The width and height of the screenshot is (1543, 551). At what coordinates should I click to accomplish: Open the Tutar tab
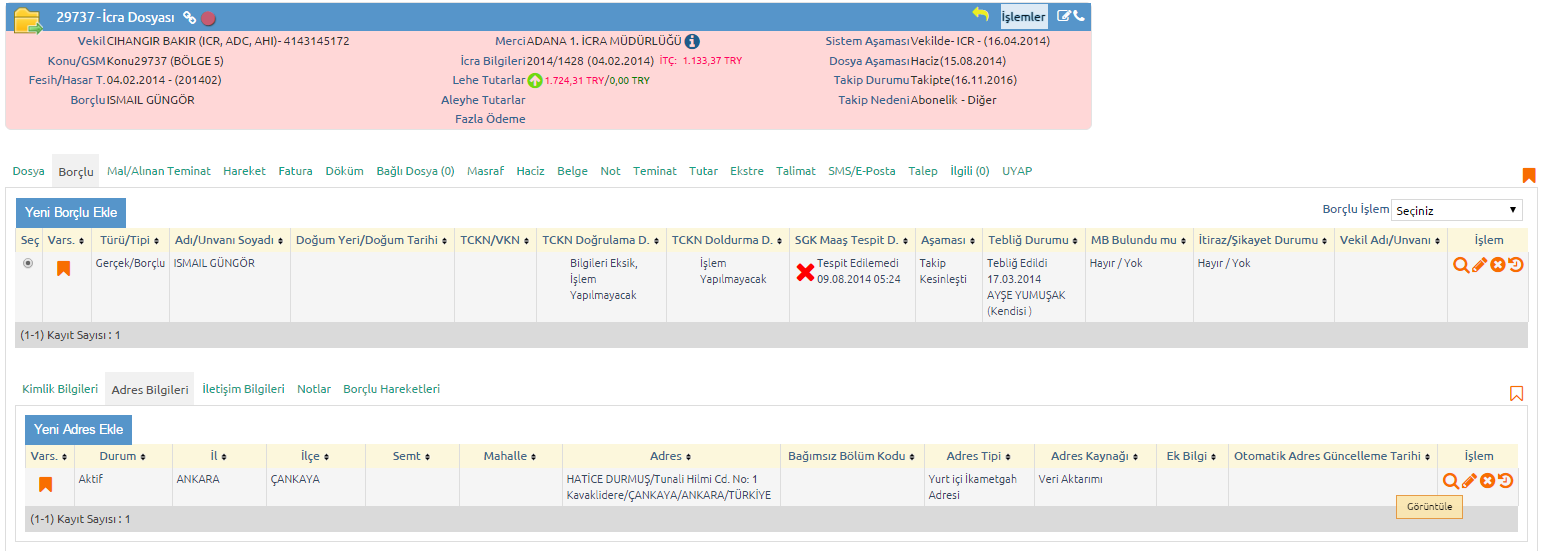point(703,171)
